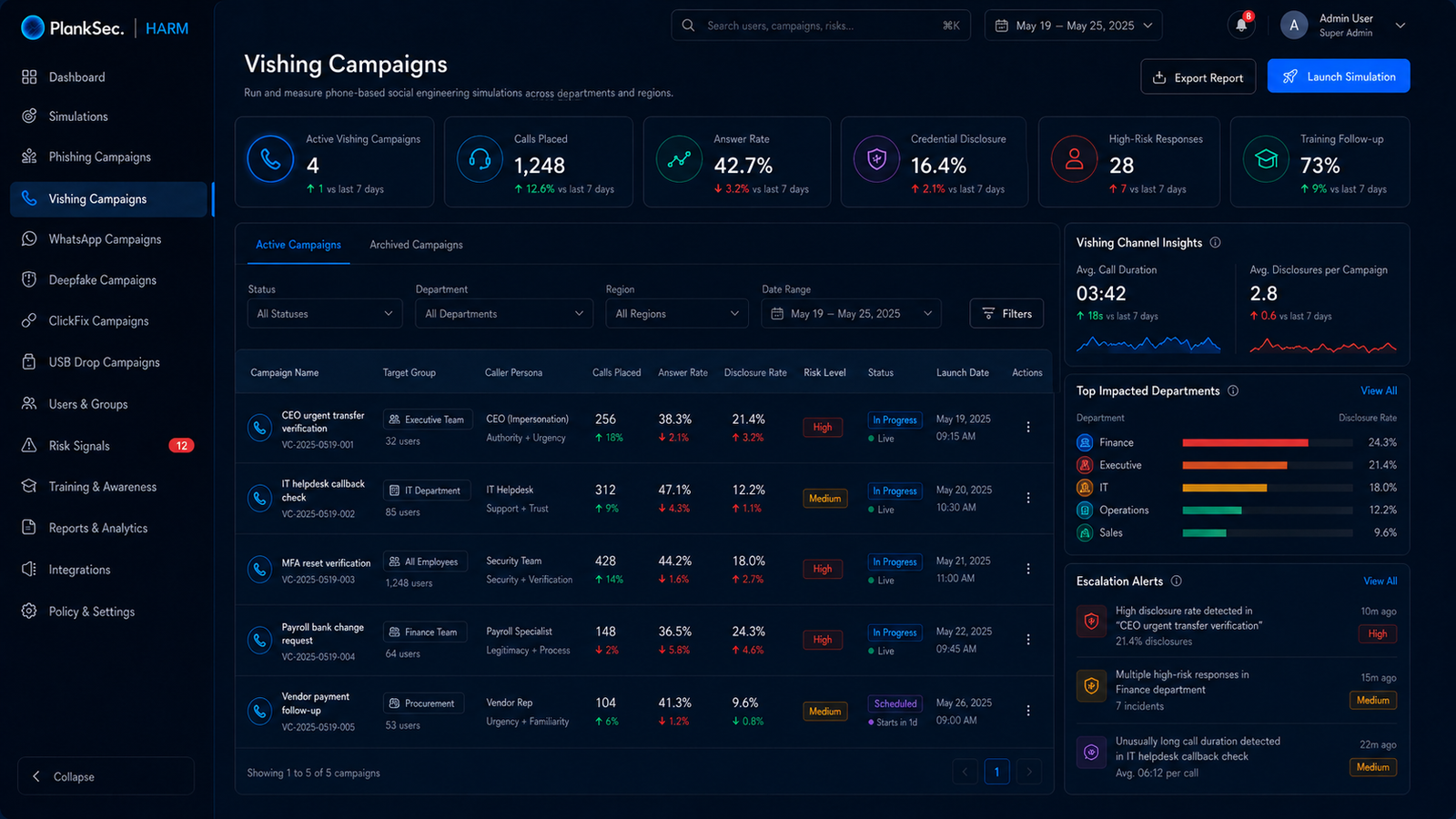Click trend icon in Answer Rate card

pos(679,159)
